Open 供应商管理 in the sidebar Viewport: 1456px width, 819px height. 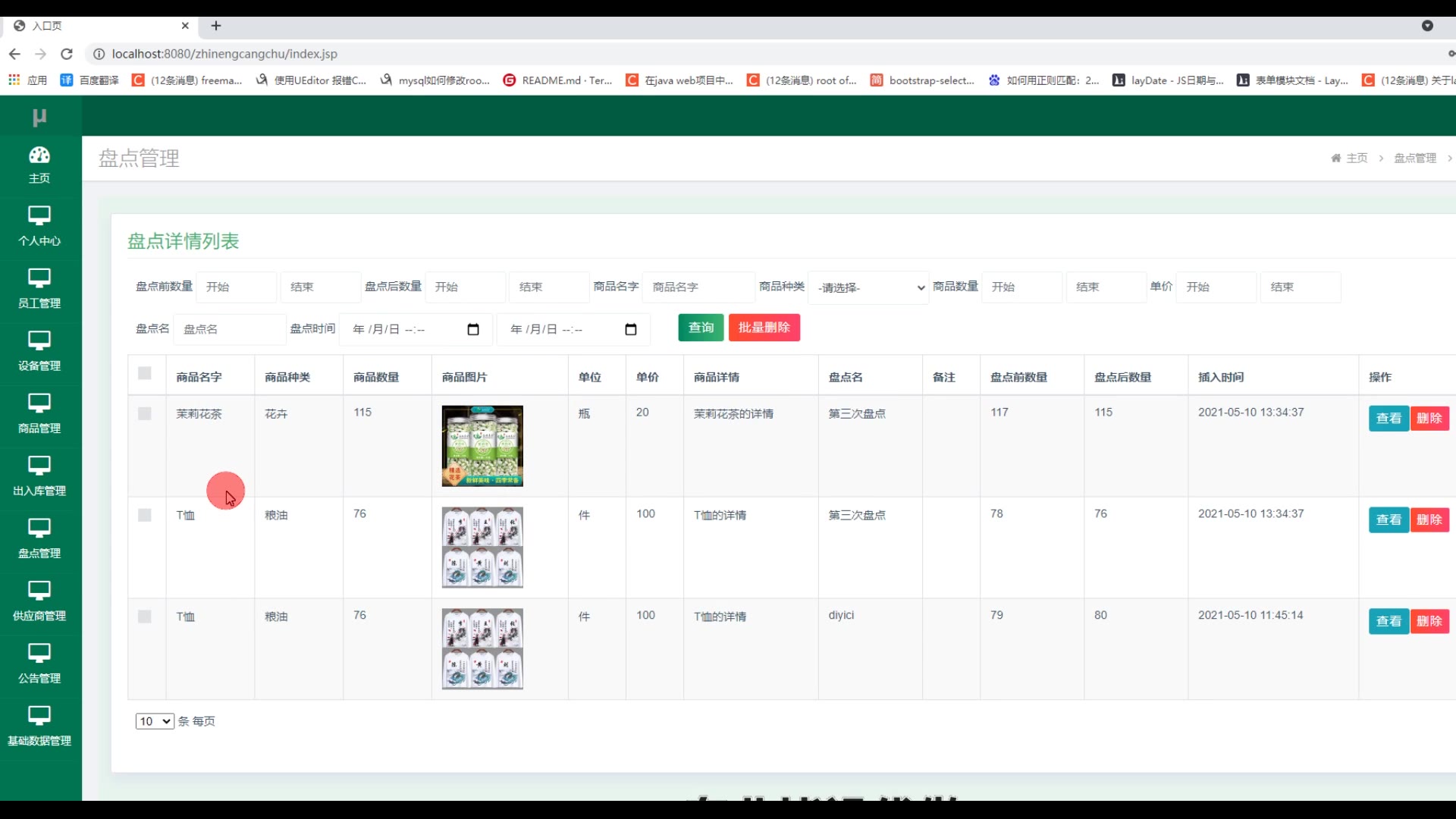(x=39, y=601)
